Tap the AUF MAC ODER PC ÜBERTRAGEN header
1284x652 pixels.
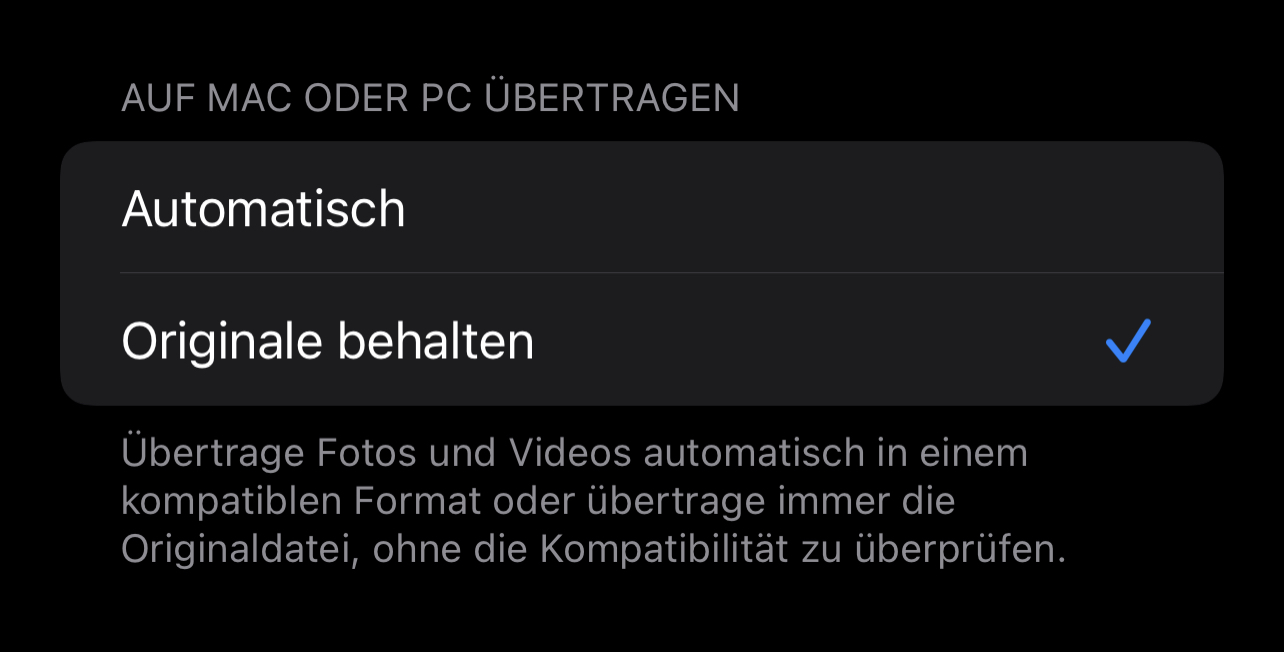(x=430, y=98)
